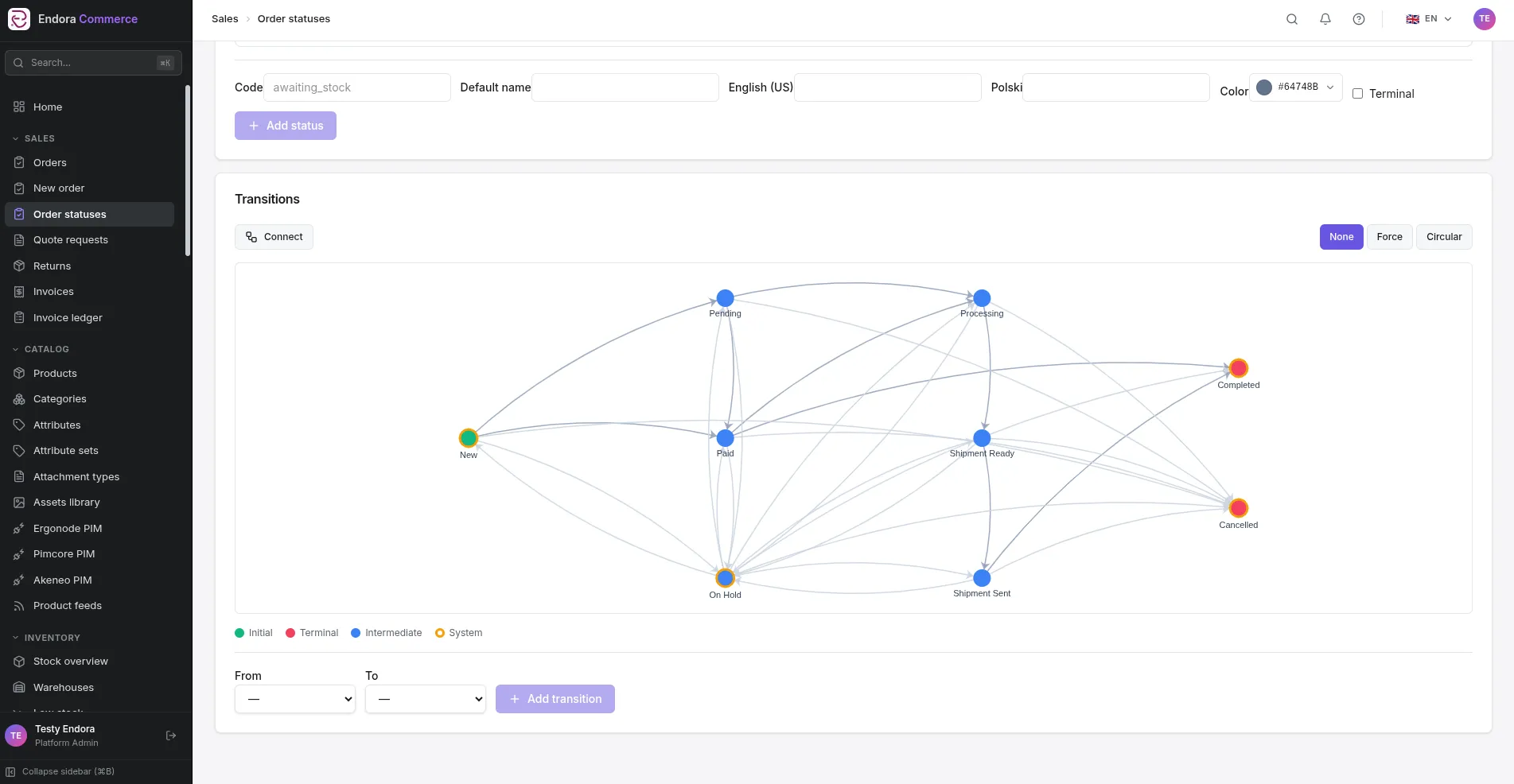Viewport: 1514px width, 784px height.
Task: Click the Warehouses sidebar icon
Action: [19, 687]
